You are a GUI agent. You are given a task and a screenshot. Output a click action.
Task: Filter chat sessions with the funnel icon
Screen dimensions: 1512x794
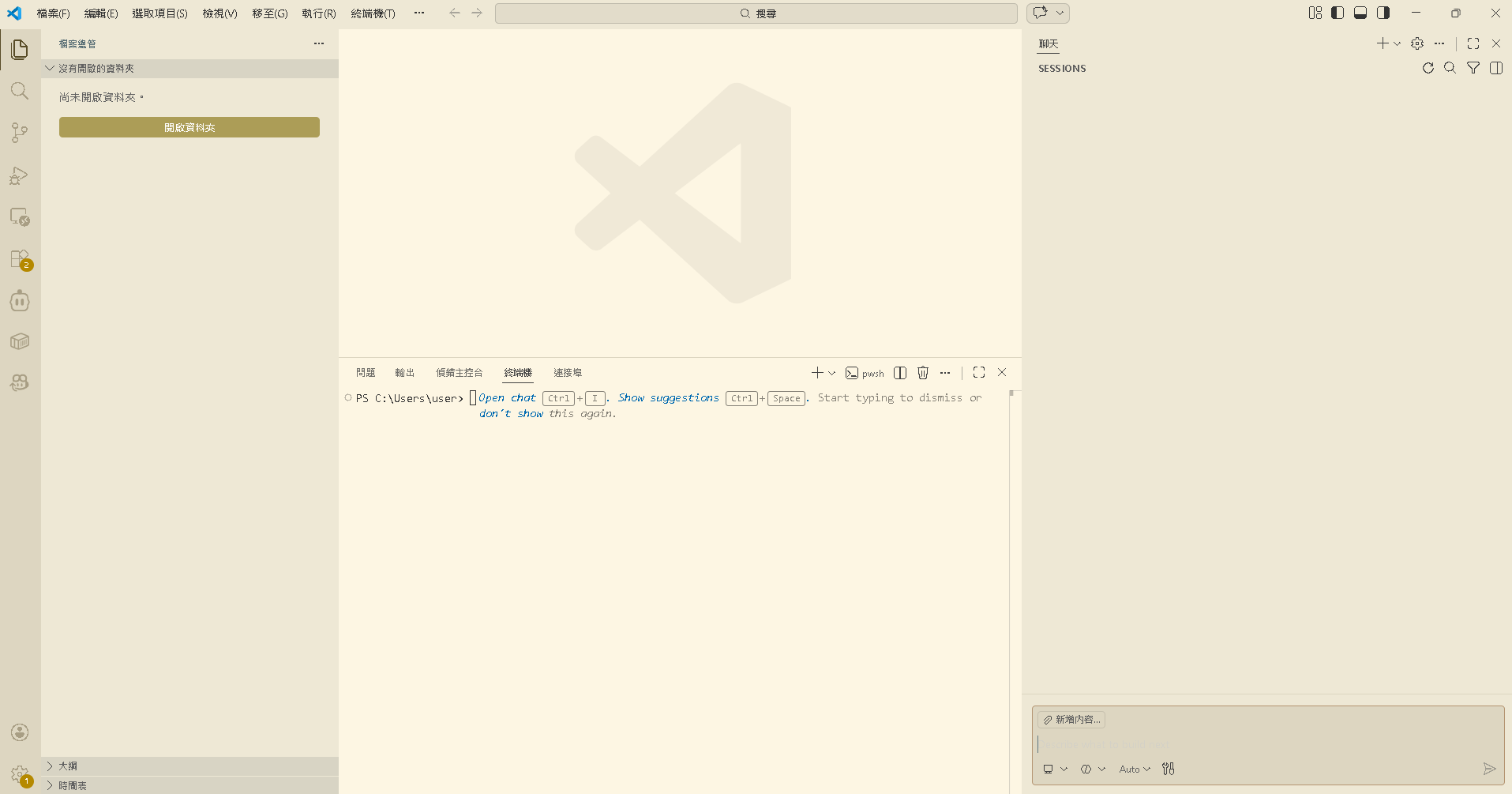click(1473, 68)
